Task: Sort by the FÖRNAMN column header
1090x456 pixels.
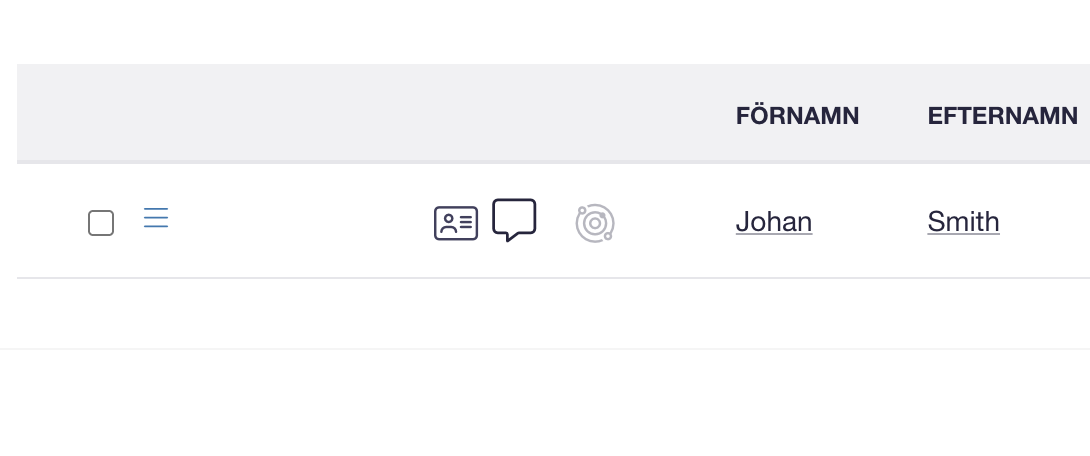Action: 797,116
